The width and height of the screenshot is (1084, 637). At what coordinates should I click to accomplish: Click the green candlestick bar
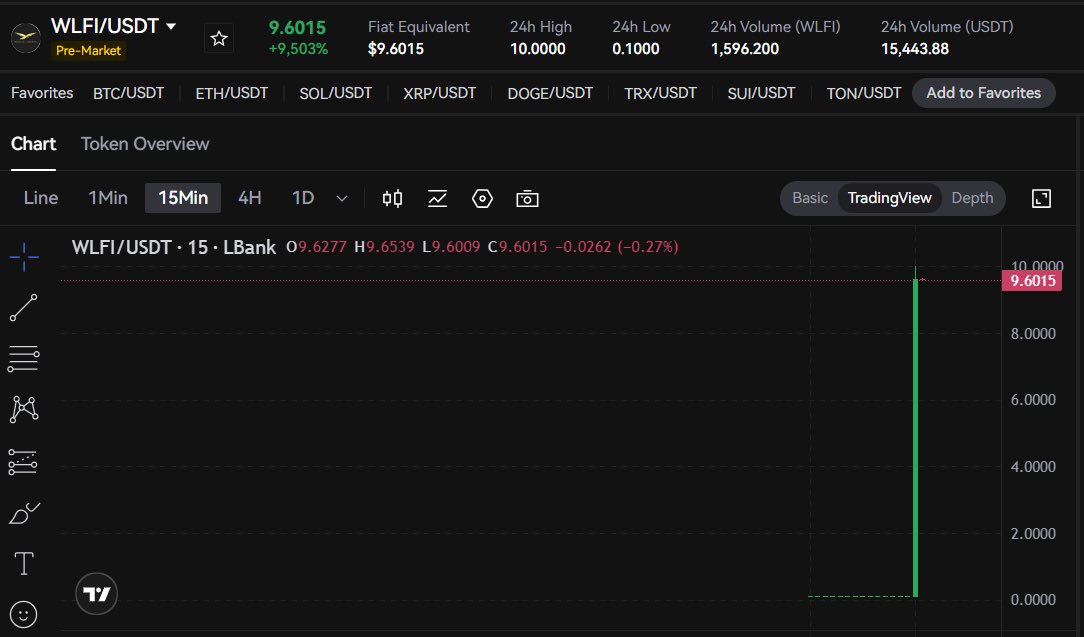pos(915,437)
